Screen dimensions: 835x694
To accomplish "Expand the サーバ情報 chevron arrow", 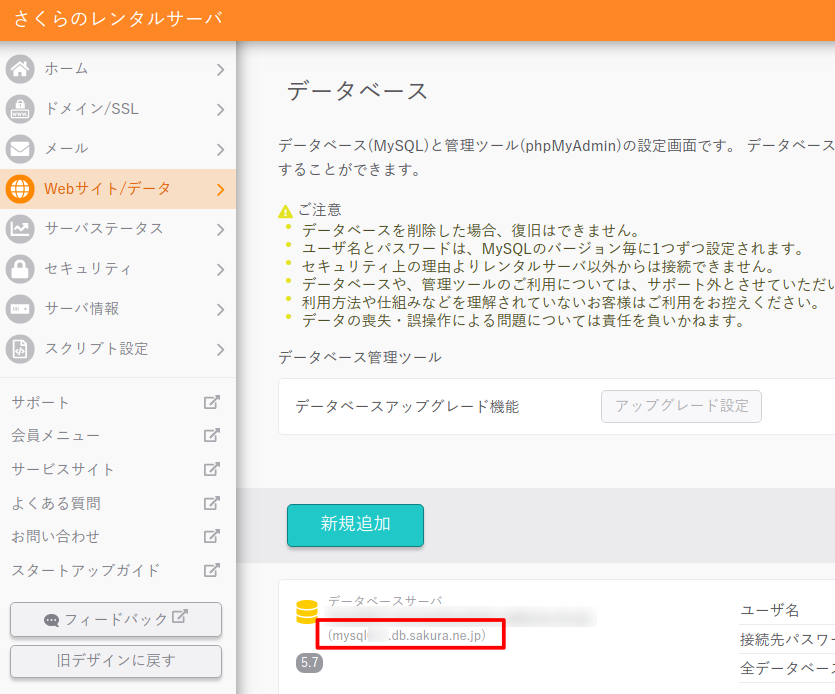I will 220,309.
